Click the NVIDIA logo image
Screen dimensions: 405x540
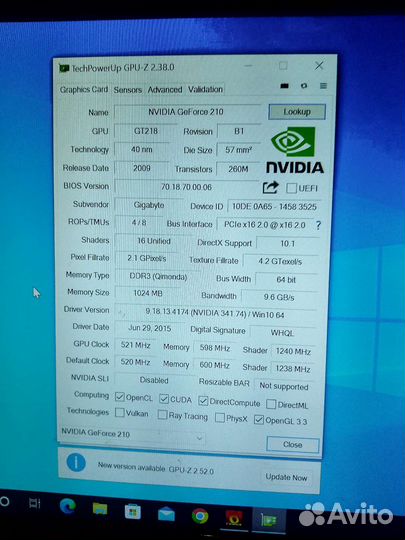294,150
